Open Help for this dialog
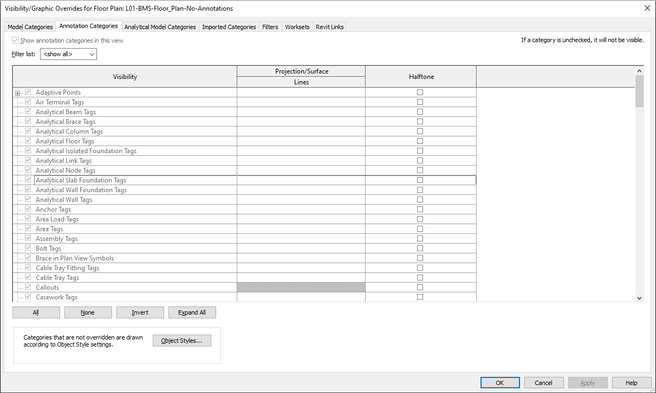The height and width of the screenshot is (393, 656). tap(631, 383)
